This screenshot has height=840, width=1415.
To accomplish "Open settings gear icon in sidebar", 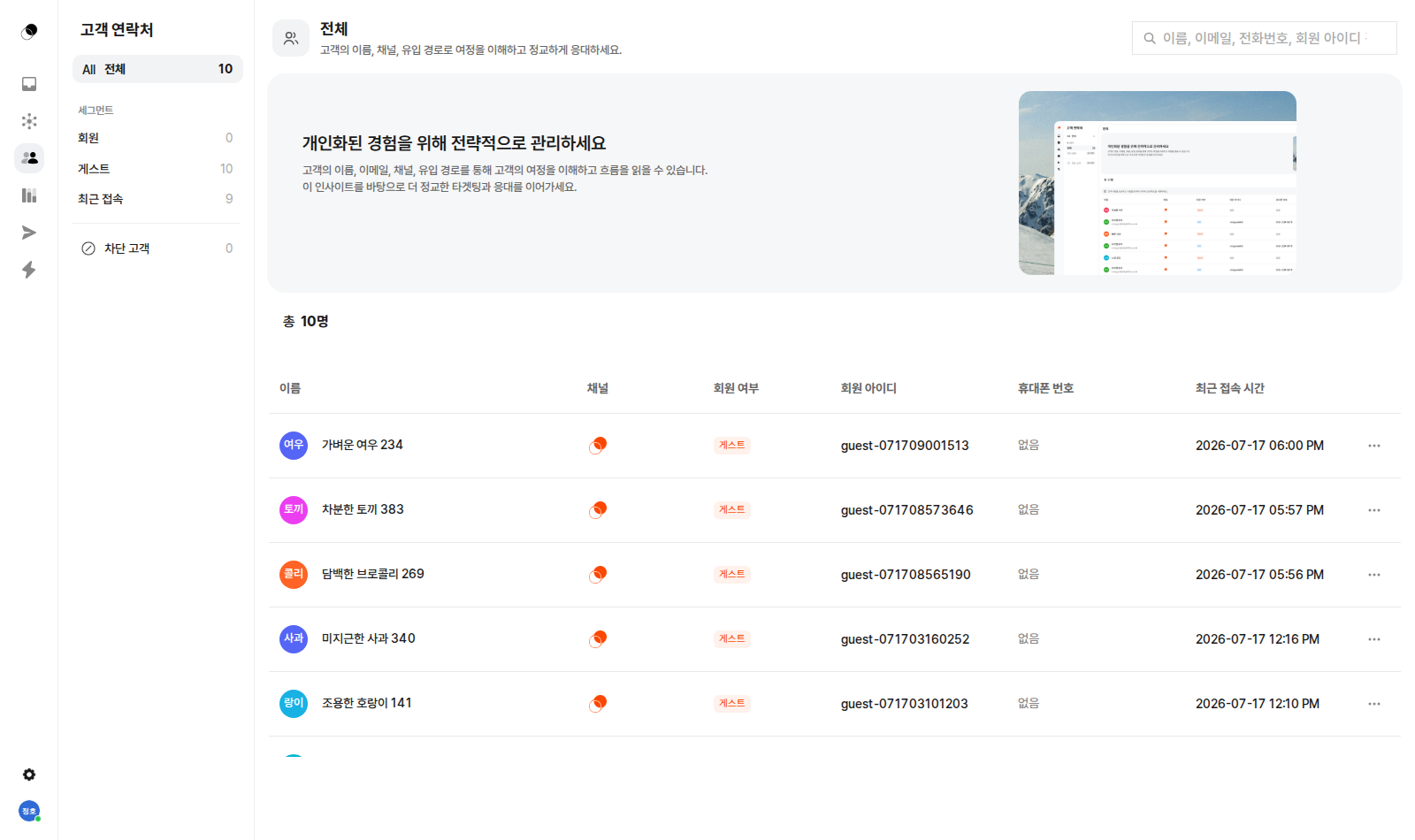I will (x=29, y=775).
